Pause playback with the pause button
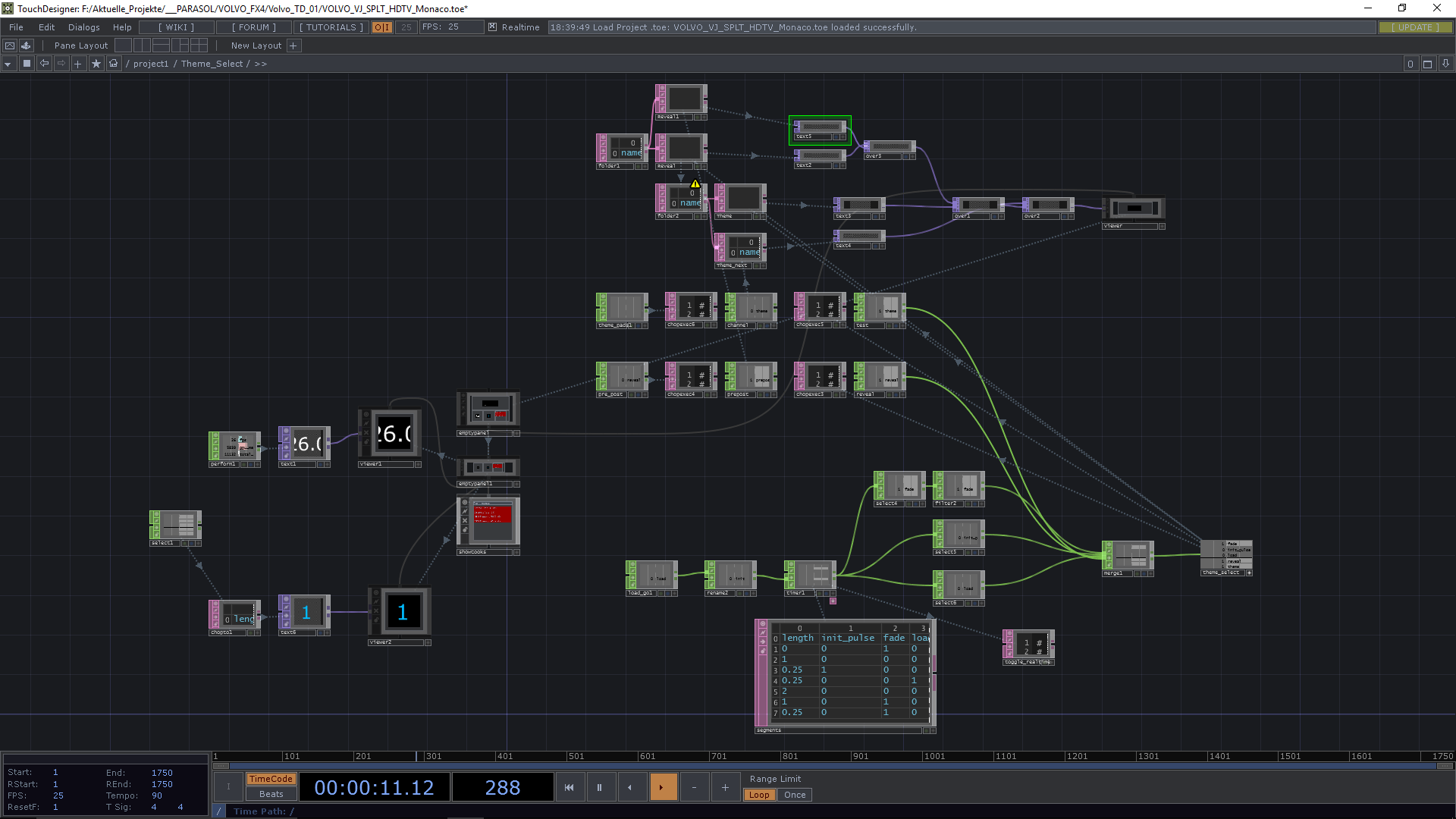Viewport: 1456px width, 819px height. pos(599,787)
